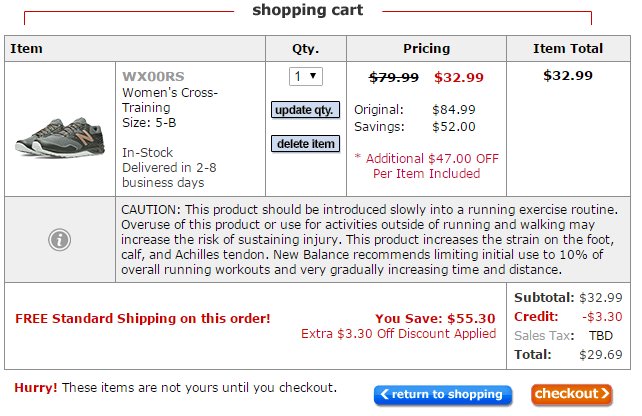
Task: Click return to shopping button
Action: click(443, 394)
